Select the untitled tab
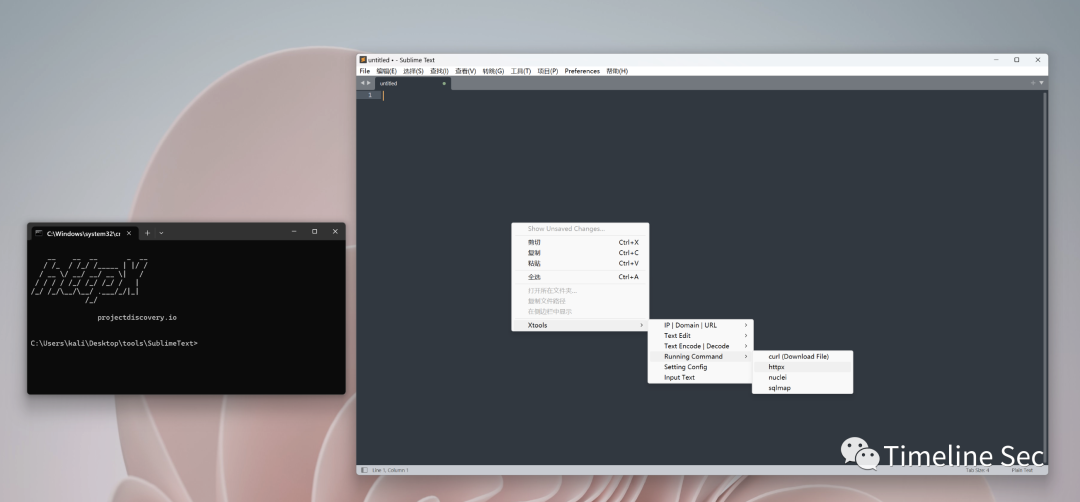The height and width of the screenshot is (502, 1080). (412, 83)
